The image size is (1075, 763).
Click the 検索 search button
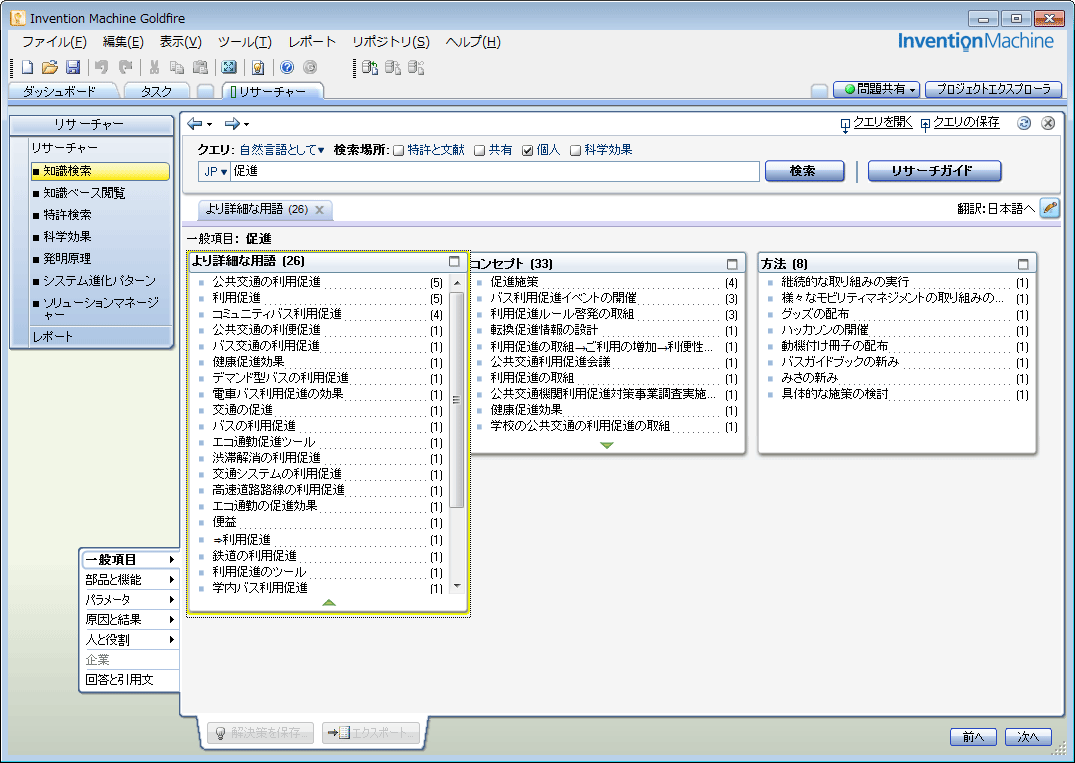[804, 171]
